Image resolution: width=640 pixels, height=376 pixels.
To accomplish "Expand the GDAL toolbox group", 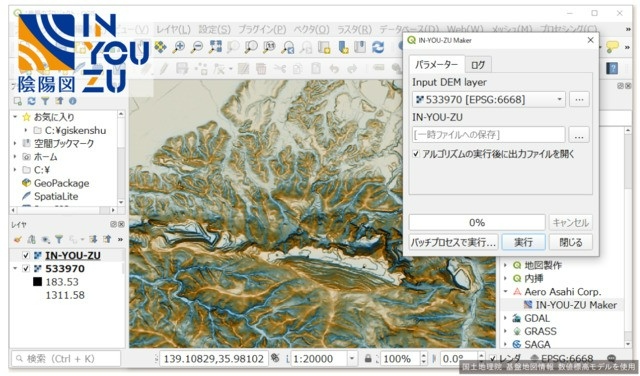I will 506,318.
